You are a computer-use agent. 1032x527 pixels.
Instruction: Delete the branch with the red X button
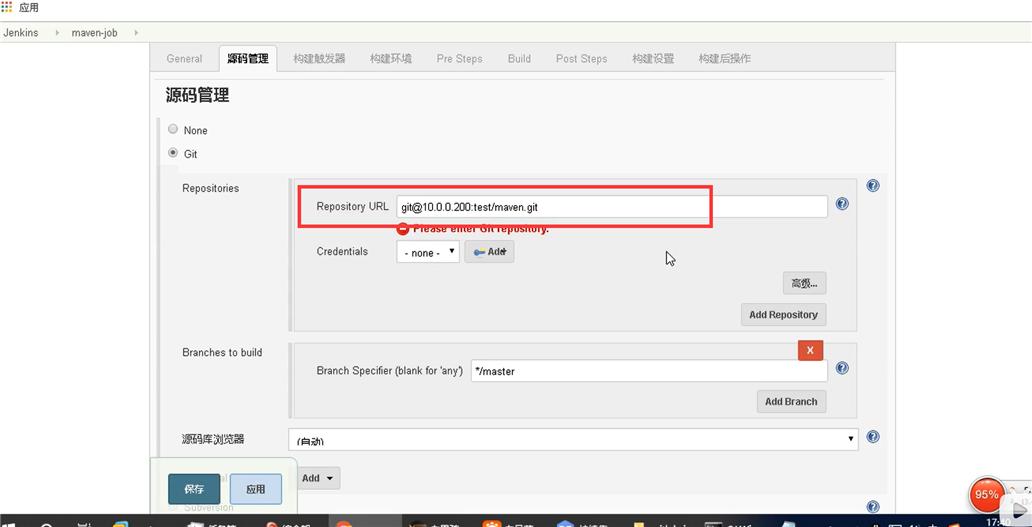(x=810, y=350)
